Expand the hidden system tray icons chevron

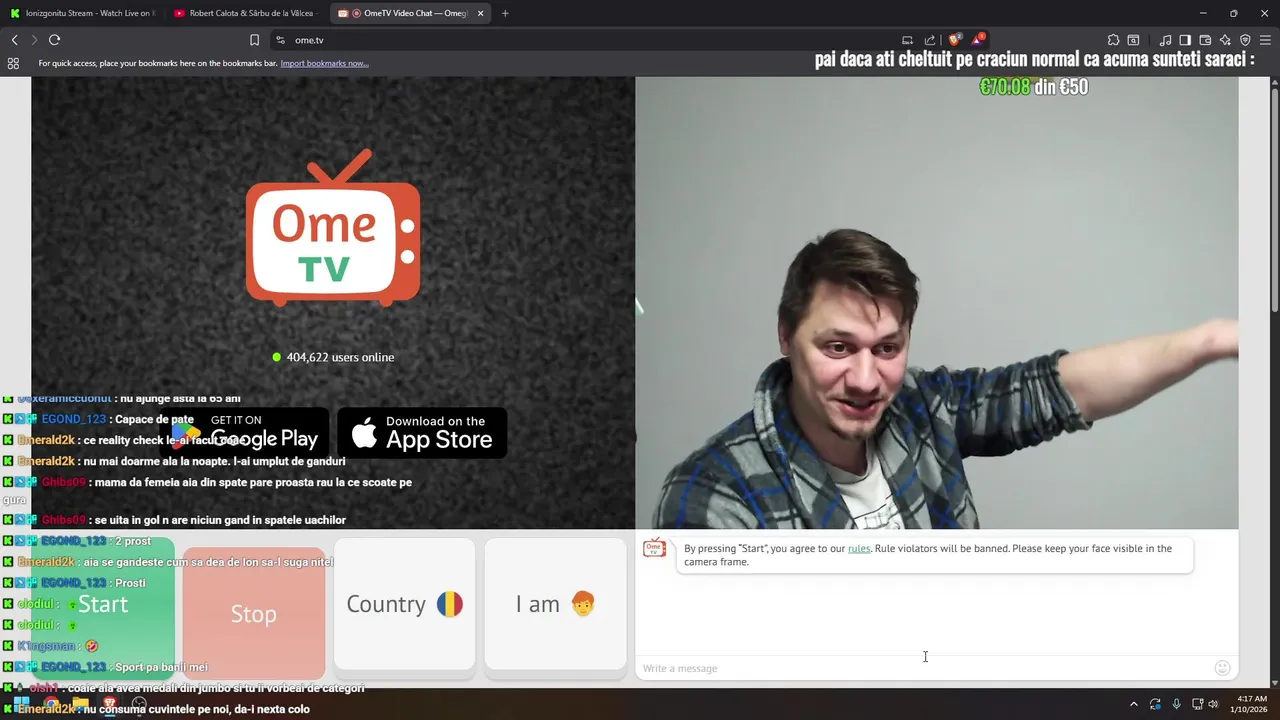tap(1133, 704)
